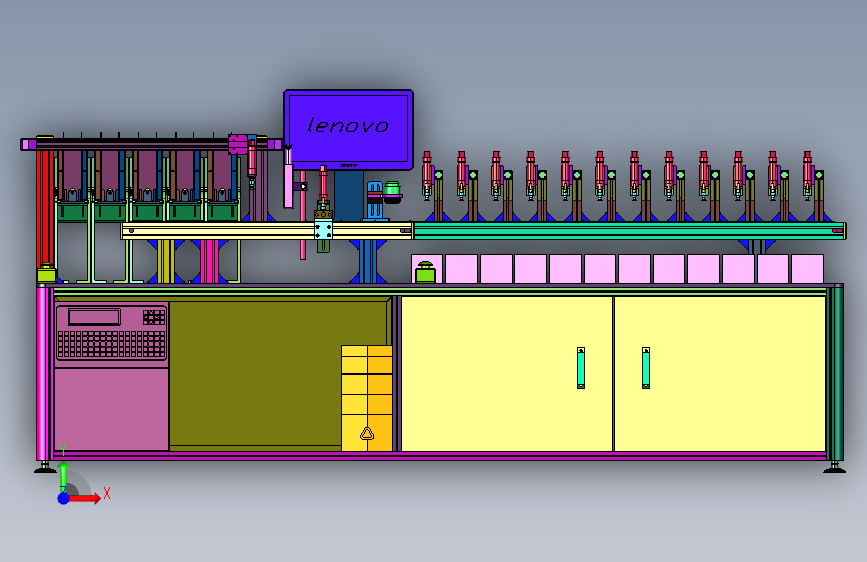Select the light blue carriage block on rail
This screenshot has height=562, width=867.
pyautogui.click(x=323, y=229)
